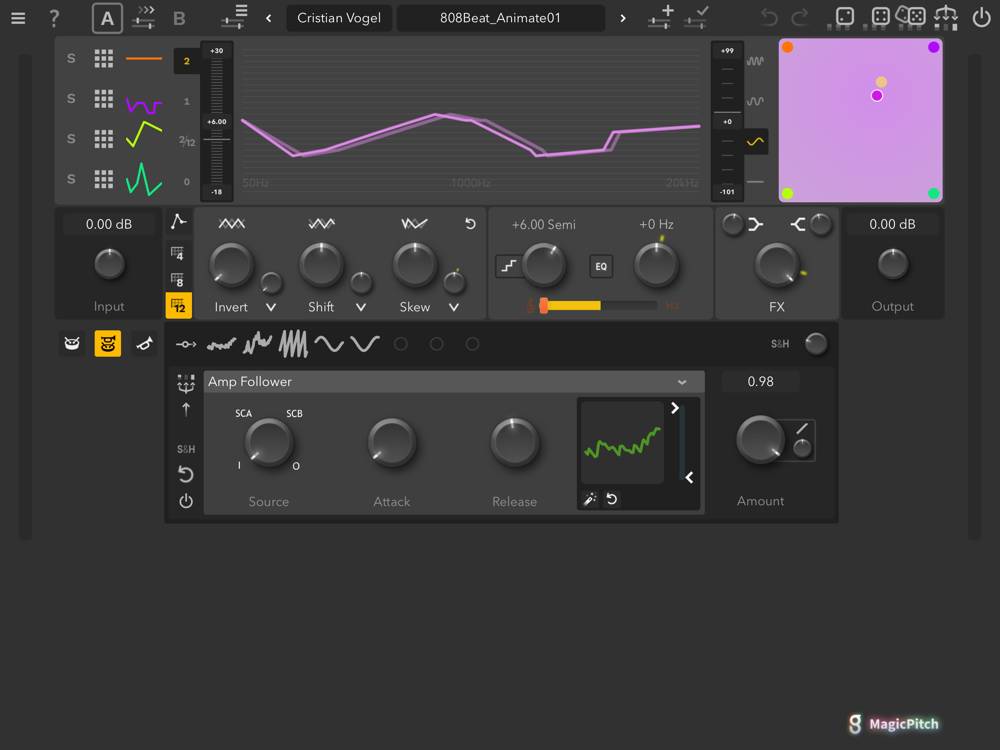Set grid division to 8
This screenshot has width=1000, height=750.
click(x=178, y=279)
